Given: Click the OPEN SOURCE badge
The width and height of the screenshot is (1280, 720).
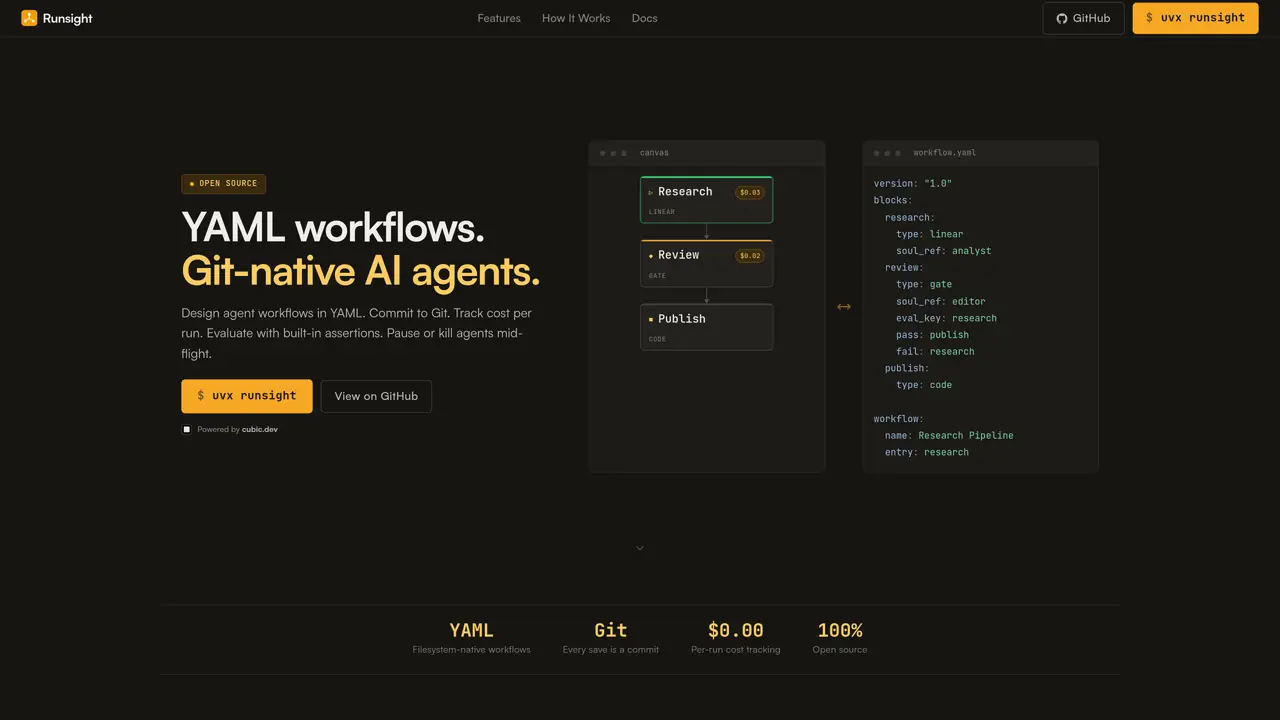Looking at the screenshot, I should pos(223,184).
